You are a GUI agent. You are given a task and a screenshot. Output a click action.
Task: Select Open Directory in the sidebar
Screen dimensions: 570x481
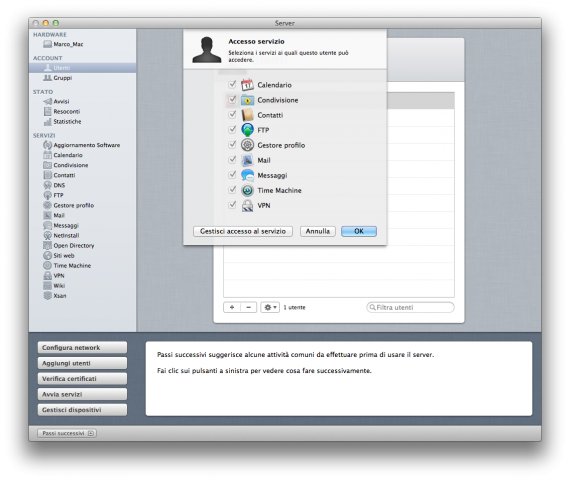[x=73, y=245]
